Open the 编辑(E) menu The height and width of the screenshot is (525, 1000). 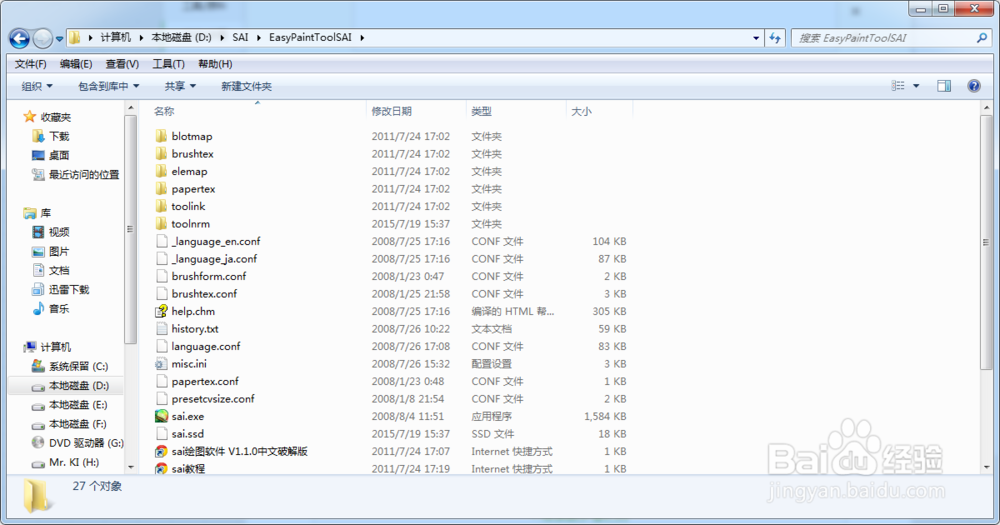point(76,64)
